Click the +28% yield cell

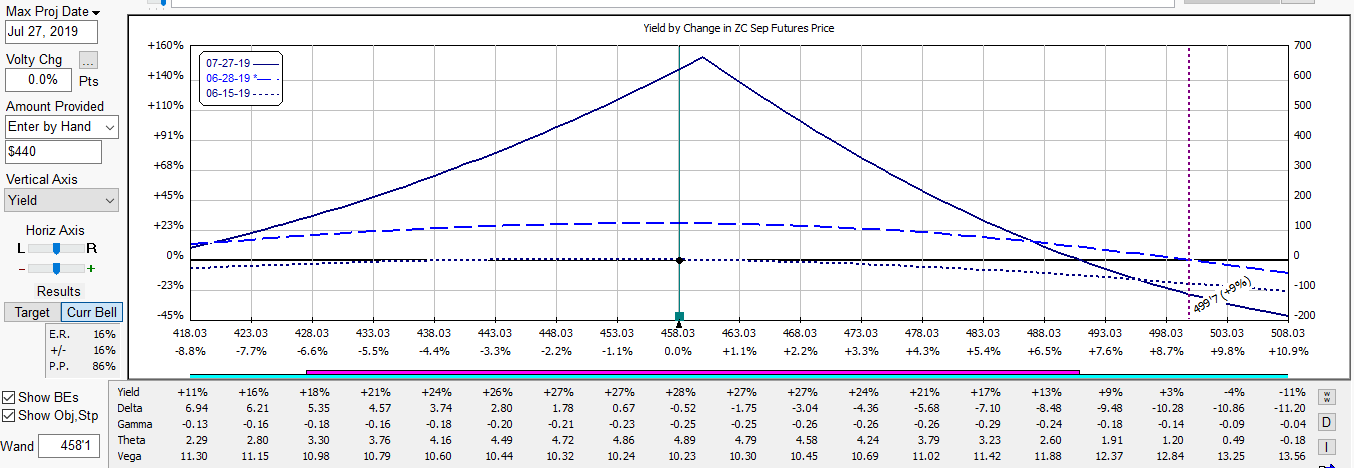[x=679, y=392]
